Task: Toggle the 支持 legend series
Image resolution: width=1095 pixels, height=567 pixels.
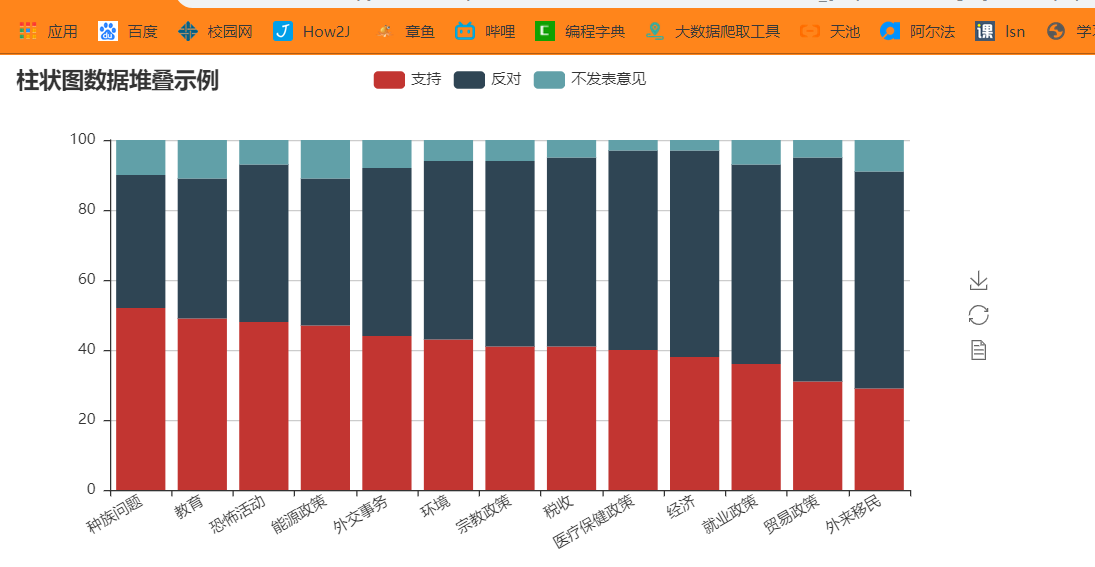Action: [408, 80]
